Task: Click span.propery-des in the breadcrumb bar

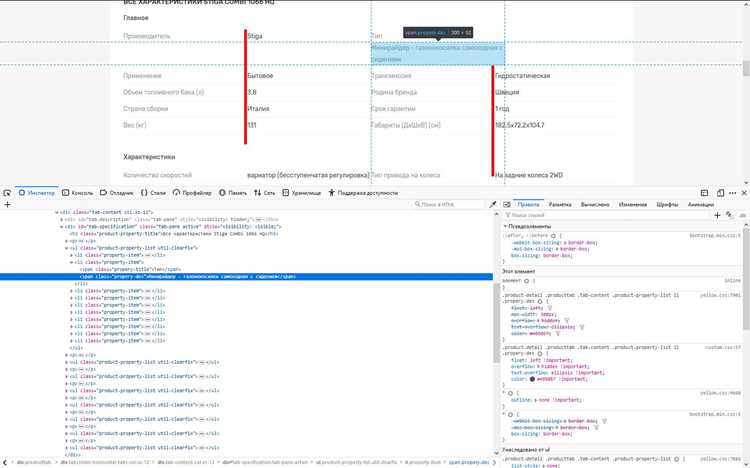Action: [469, 463]
